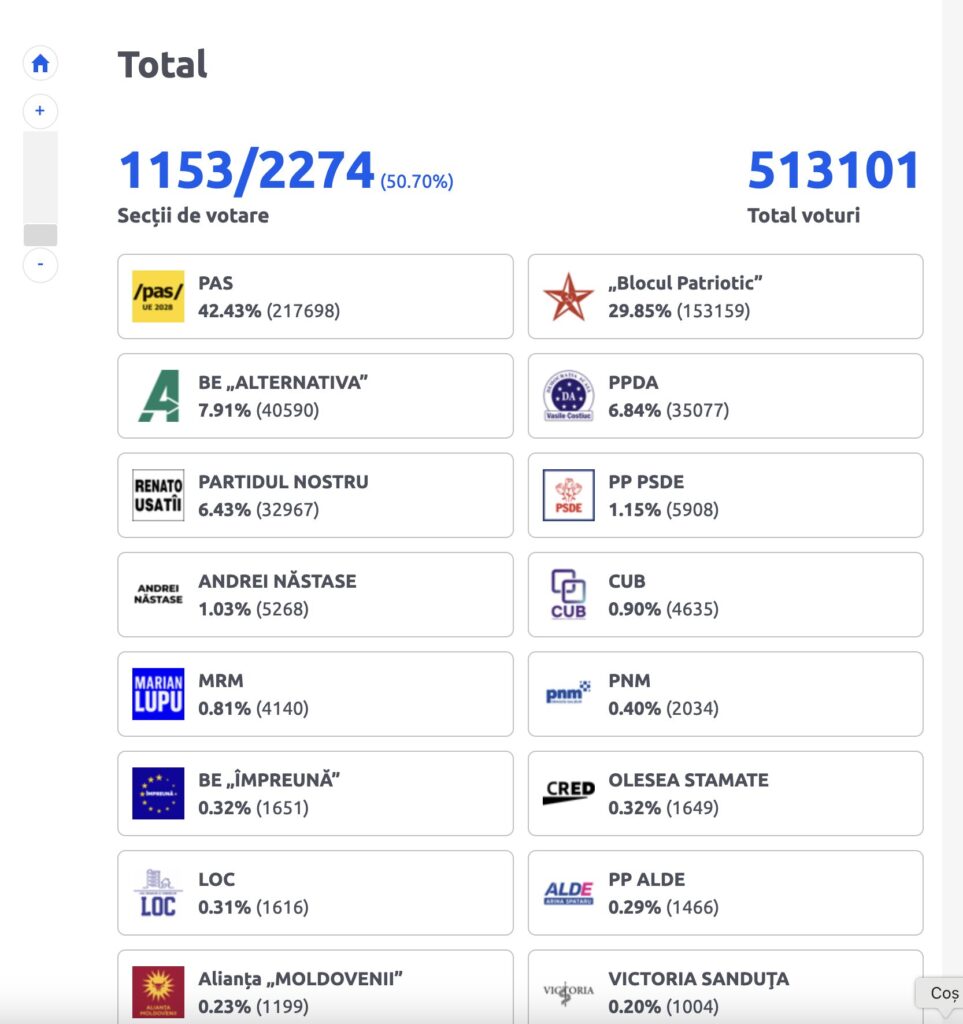Click the PNM result 0.40% (2034)
Image resolution: width=963 pixels, height=1024 pixels.
point(663,708)
